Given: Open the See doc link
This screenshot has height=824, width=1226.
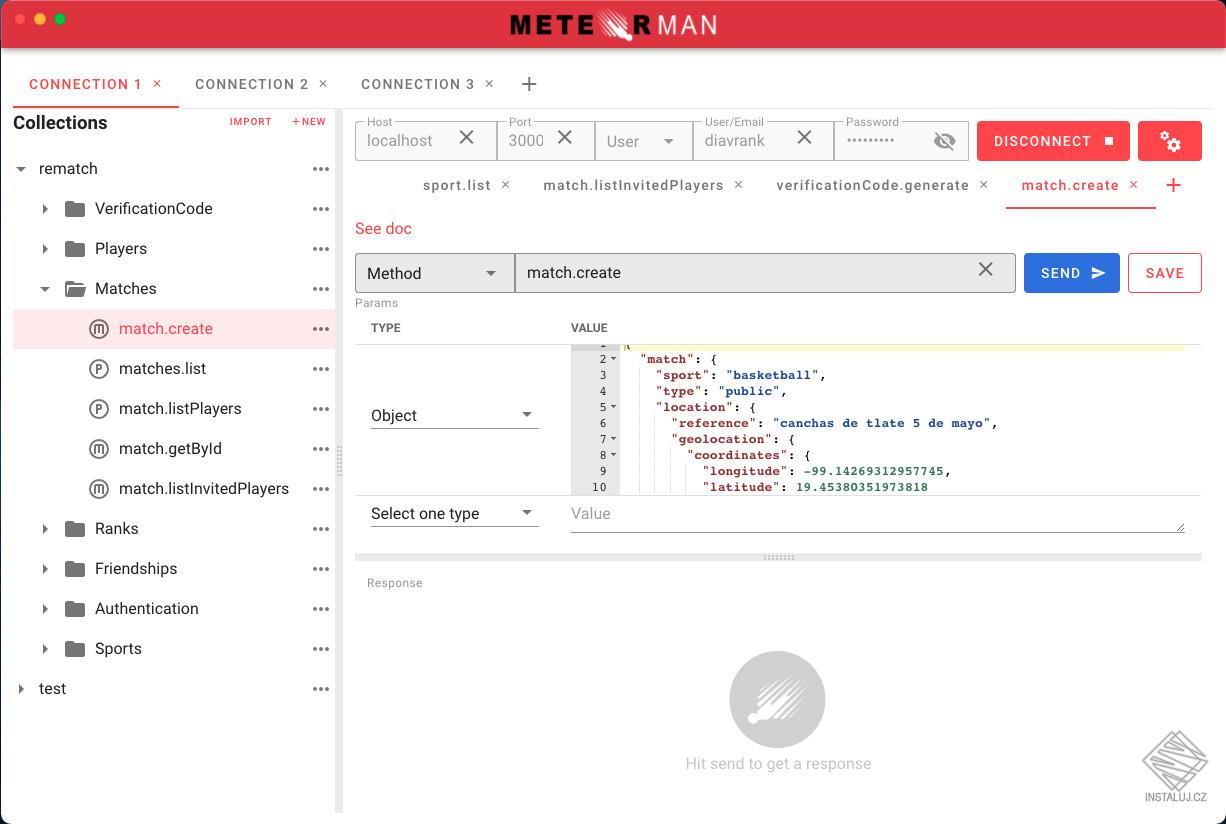Looking at the screenshot, I should 383,228.
